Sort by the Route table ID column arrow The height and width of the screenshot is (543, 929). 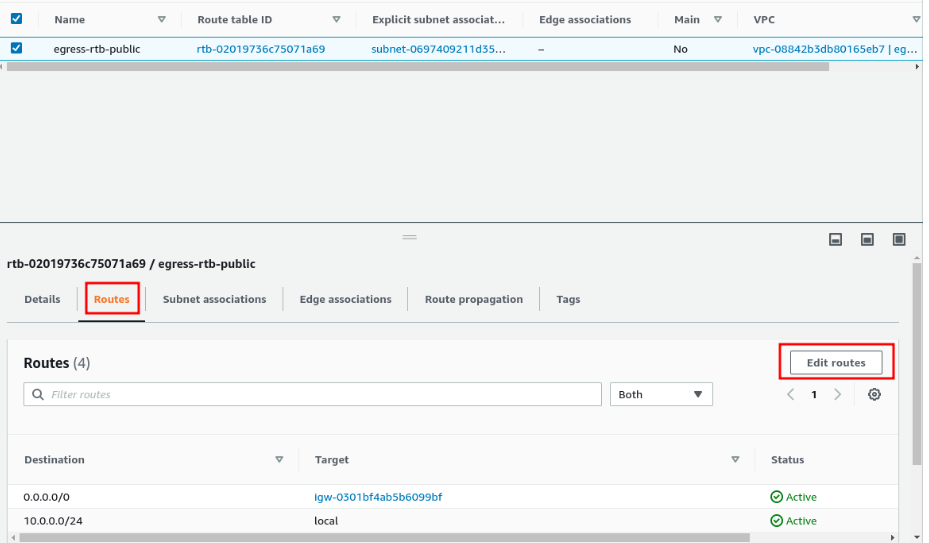337,20
